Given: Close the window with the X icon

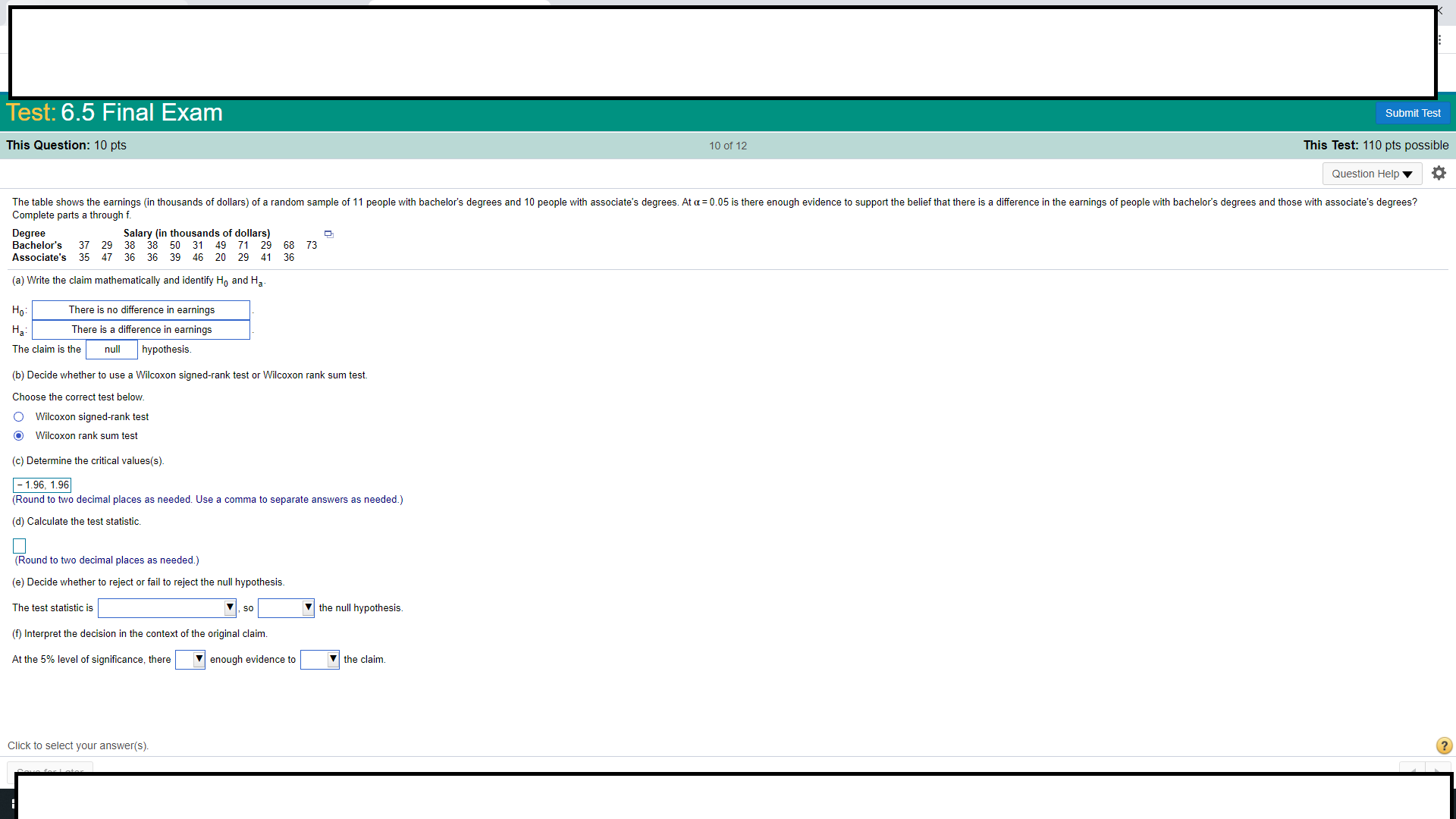Looking at the screenshot, I should [1440, 10].
